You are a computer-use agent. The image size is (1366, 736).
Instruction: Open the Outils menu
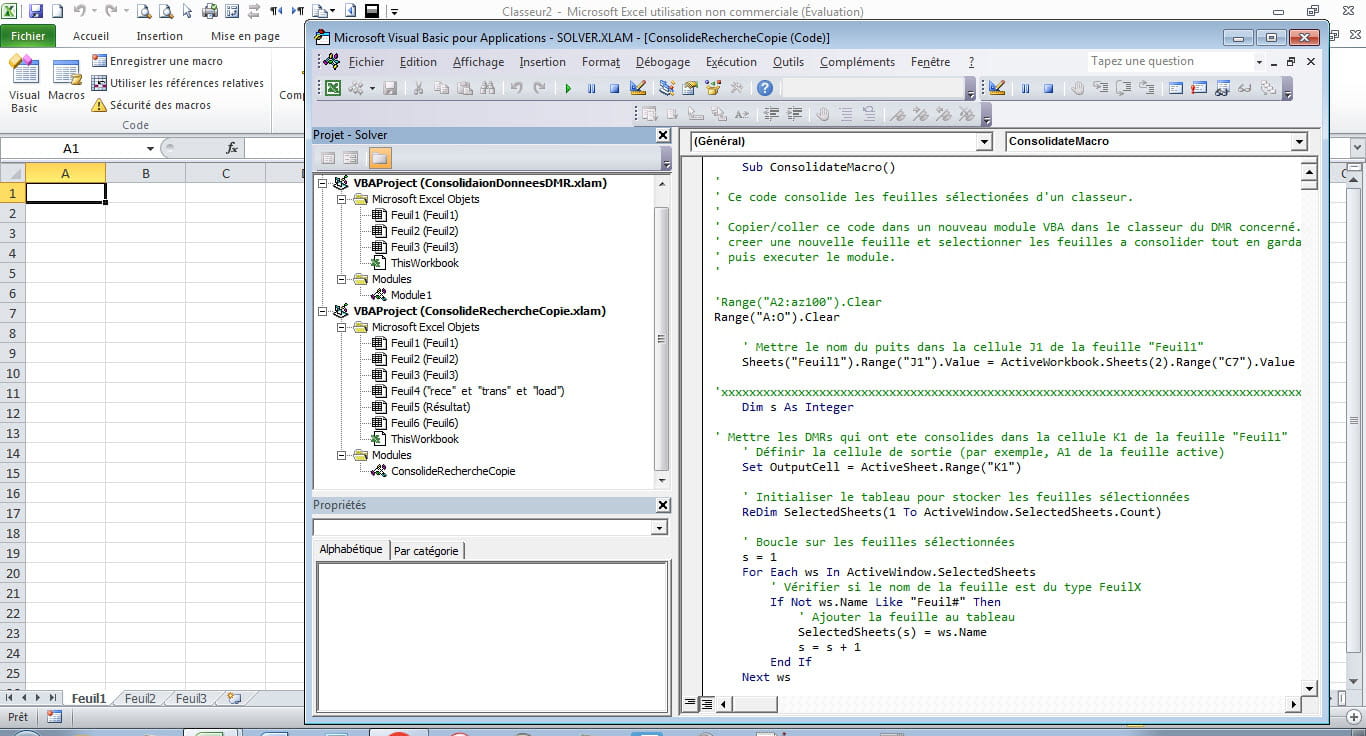click(788, 62)
